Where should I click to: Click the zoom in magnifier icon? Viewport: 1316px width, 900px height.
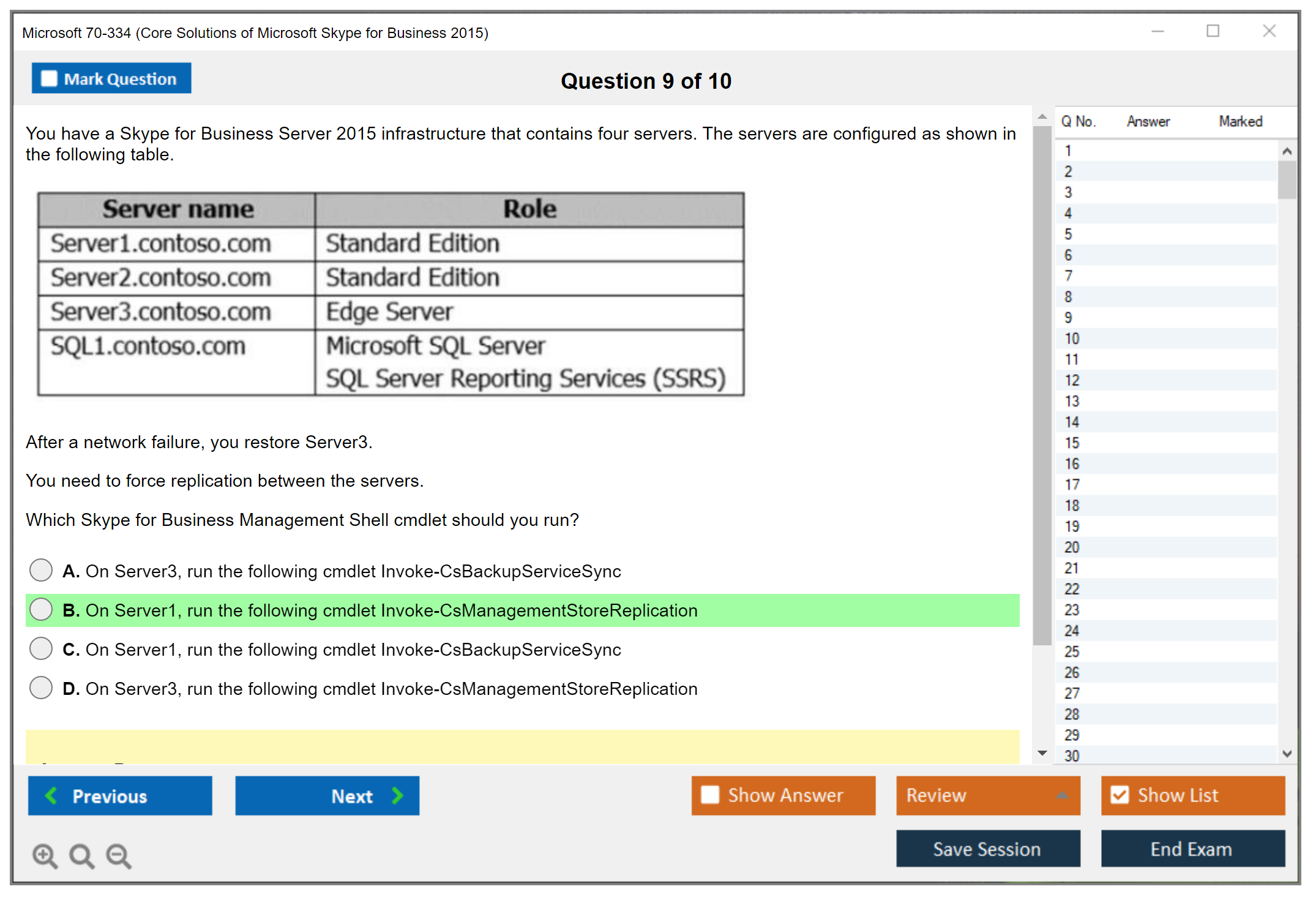(x=45, y=855)
